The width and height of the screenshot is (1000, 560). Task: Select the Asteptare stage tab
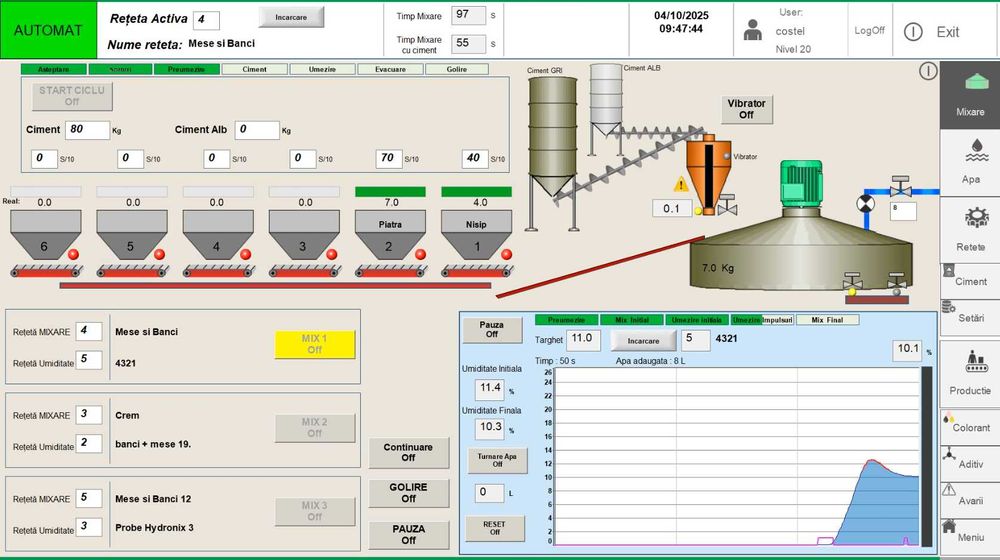pyautogui.click(x=53, y=69)
